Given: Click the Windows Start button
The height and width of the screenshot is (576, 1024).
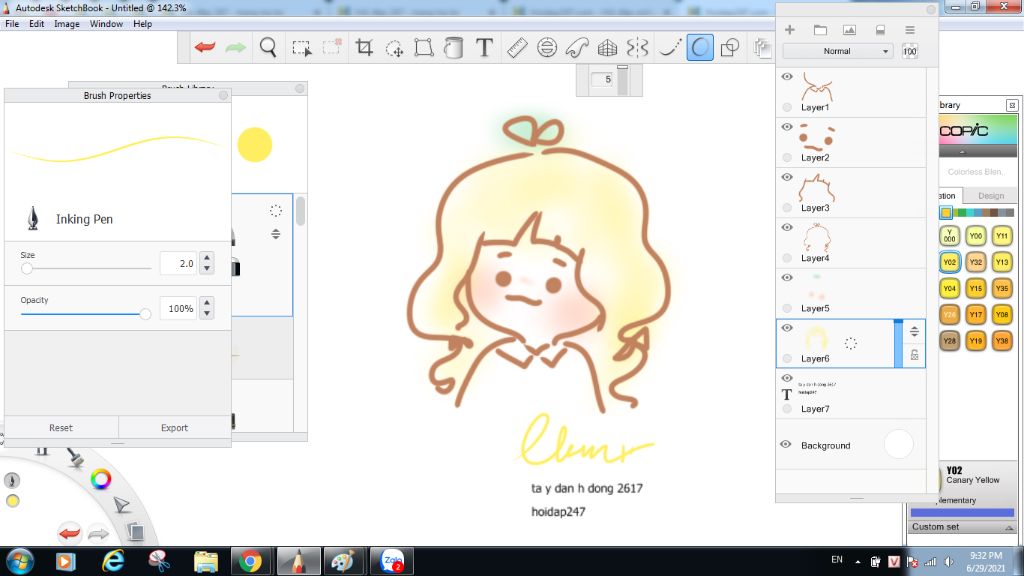Looking at the screenshot, I should pos(20,561).
